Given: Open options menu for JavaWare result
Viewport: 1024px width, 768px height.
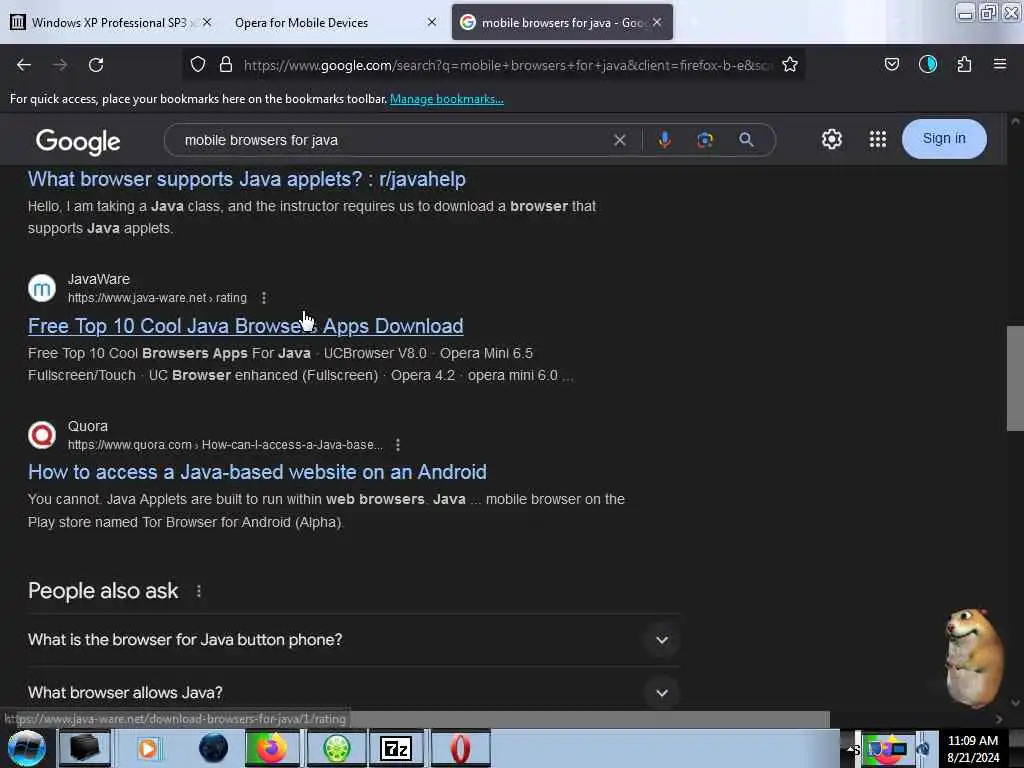Looking at the screenshot, I should tap(264, 298).
